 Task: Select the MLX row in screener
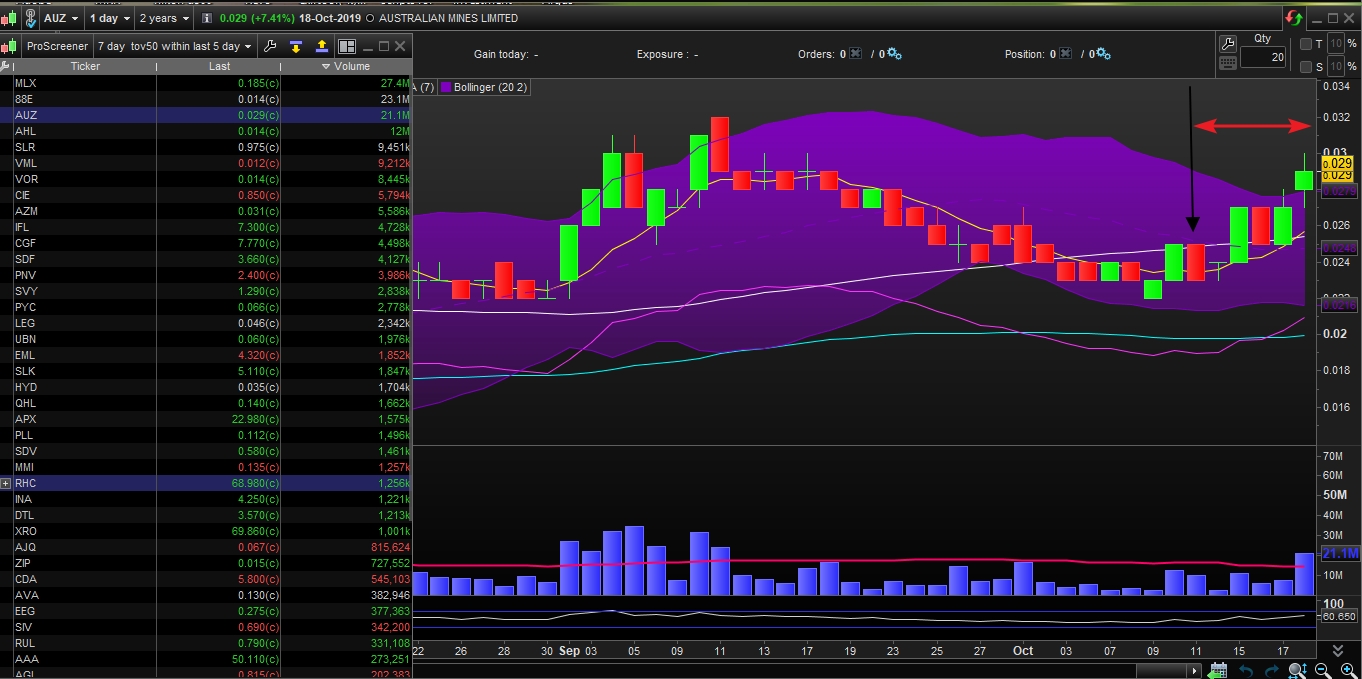[206, 83]
